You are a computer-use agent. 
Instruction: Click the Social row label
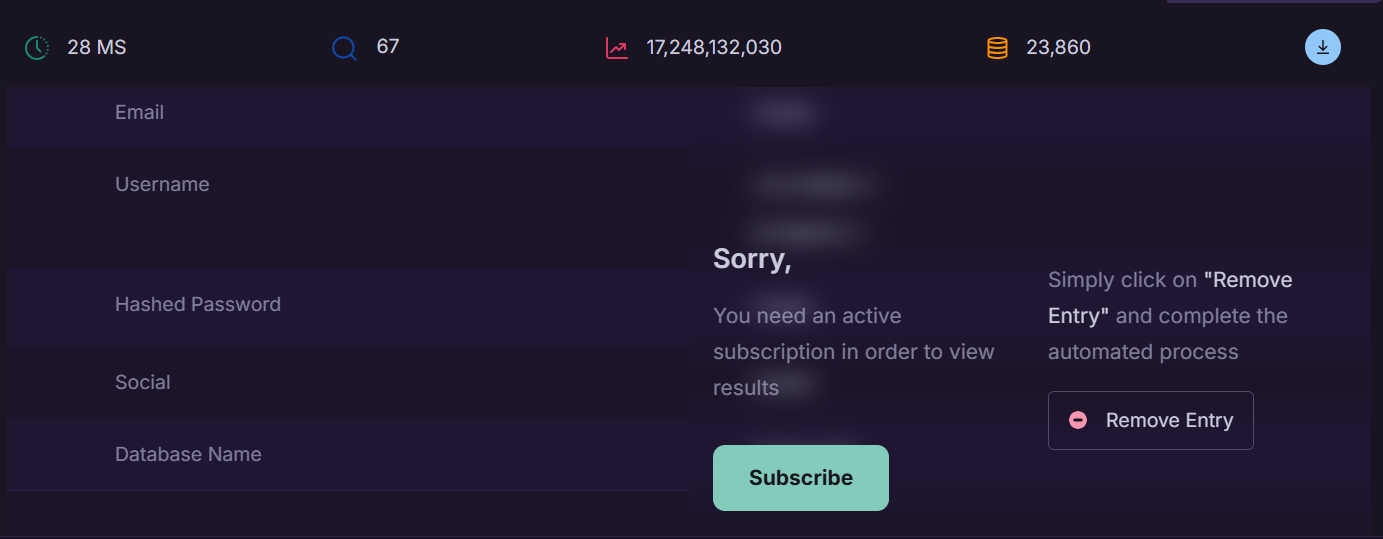pyautogui.click(x=142, y=383)
